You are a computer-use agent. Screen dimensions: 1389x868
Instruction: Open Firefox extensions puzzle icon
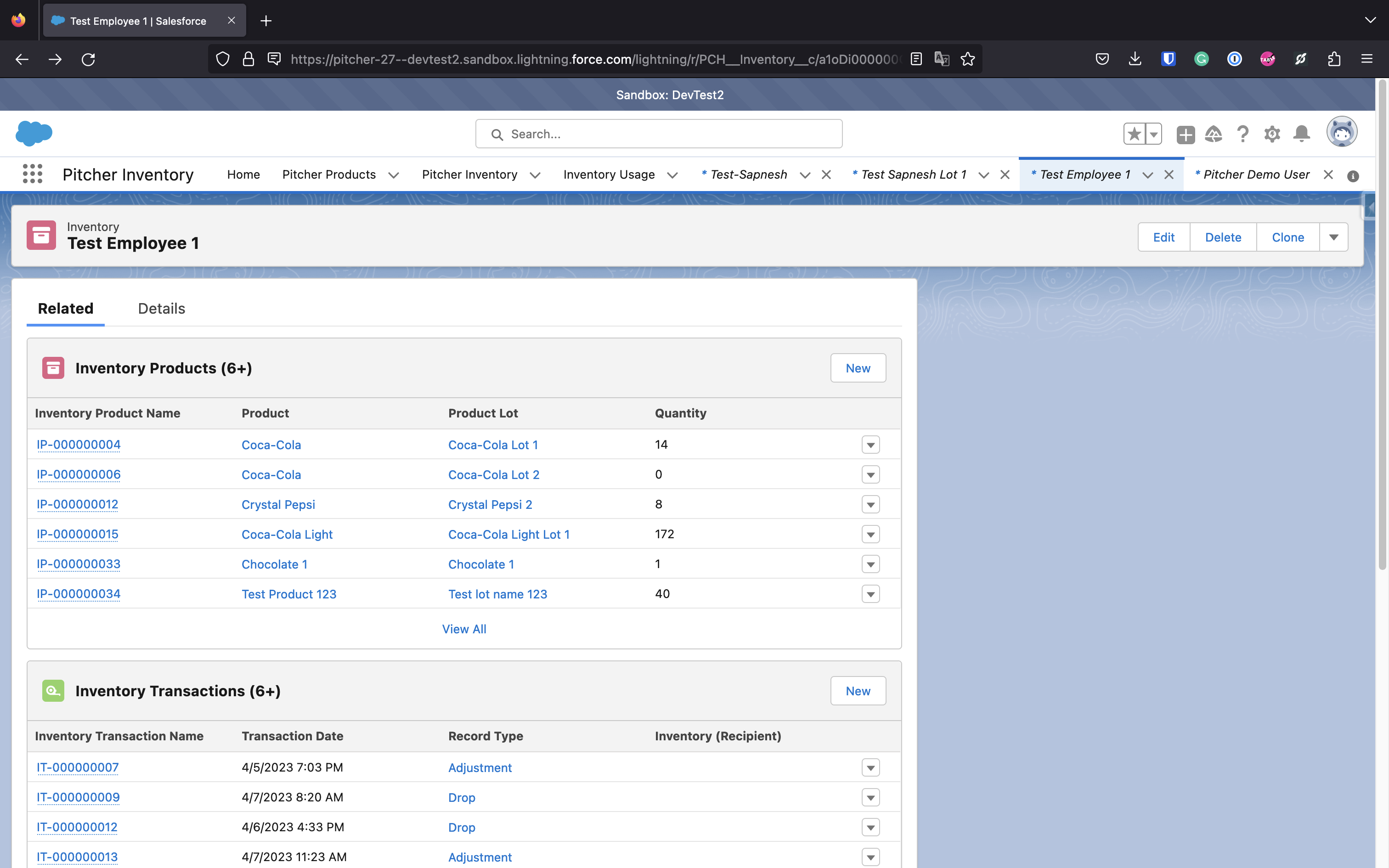point(1334,59)
